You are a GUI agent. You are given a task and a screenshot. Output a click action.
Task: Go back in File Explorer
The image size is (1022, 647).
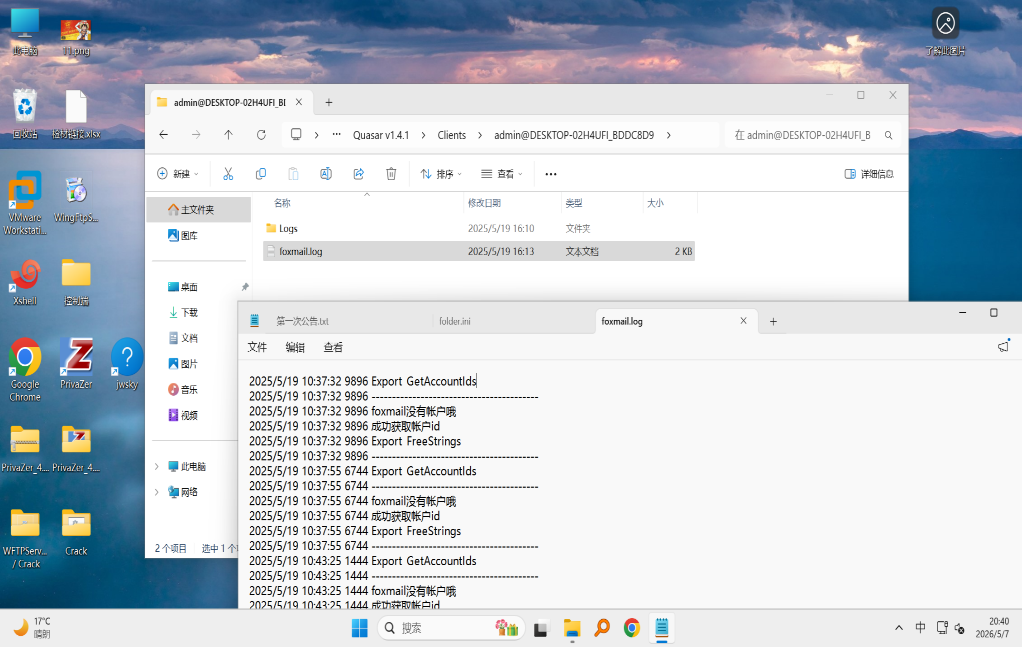pyautogui.click(x=164, y=135)
